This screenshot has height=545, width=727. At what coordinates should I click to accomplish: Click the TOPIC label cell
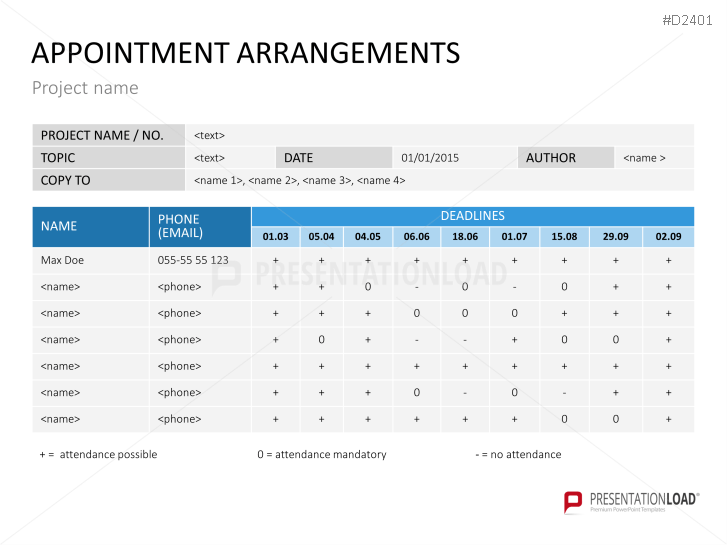coord(108,157)
